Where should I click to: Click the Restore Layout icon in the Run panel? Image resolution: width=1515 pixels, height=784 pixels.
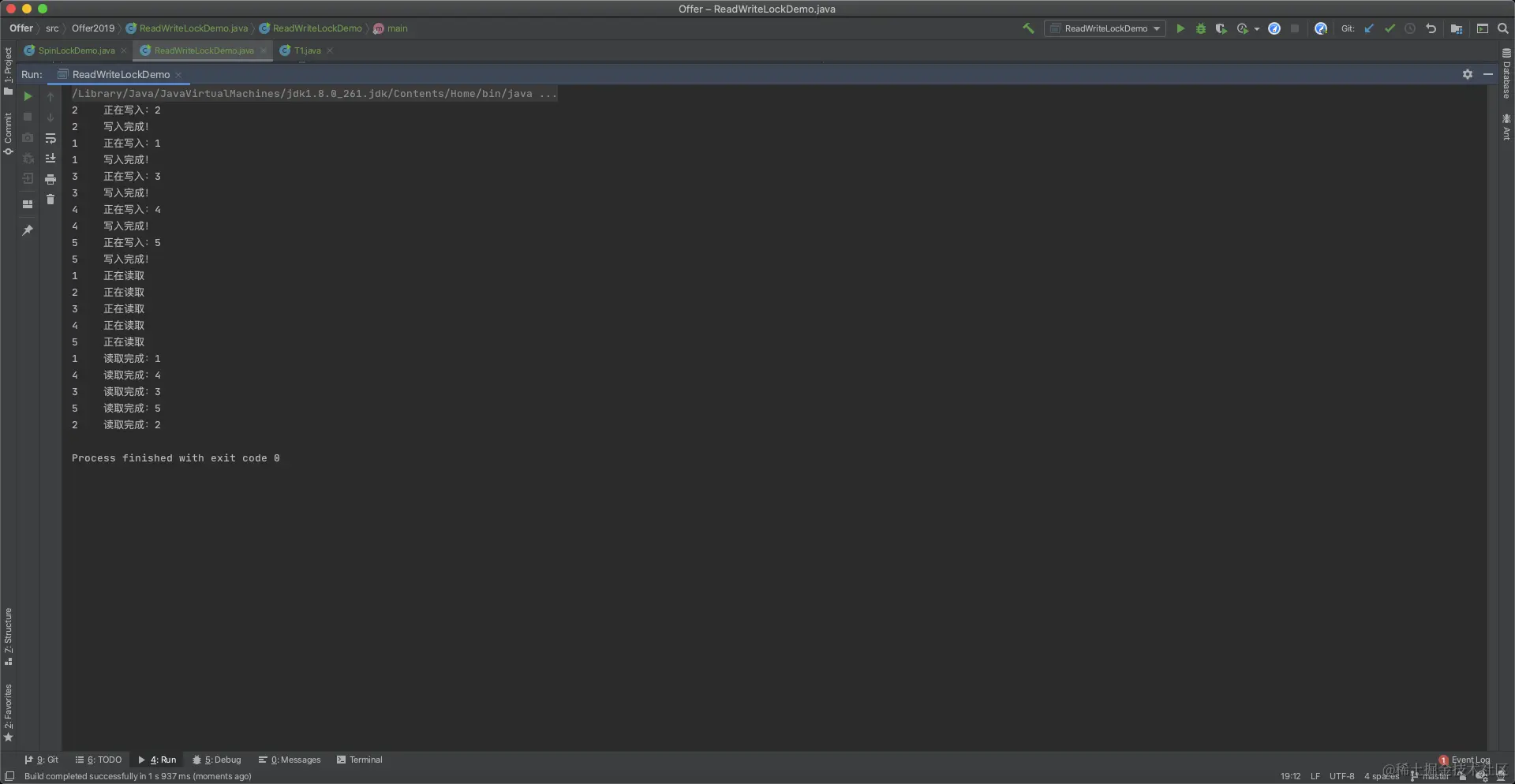(28, 204)
